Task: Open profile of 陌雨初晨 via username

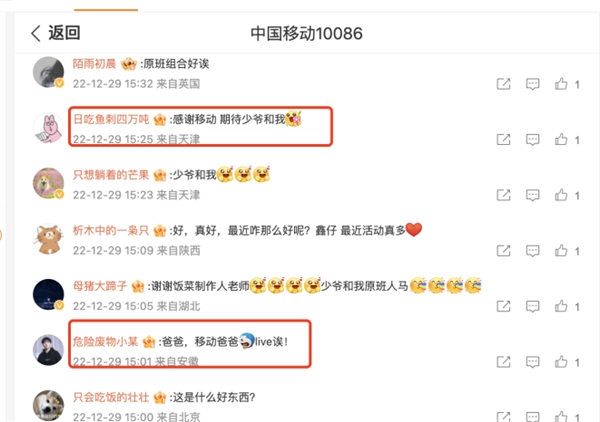Action: pos(94,64)
